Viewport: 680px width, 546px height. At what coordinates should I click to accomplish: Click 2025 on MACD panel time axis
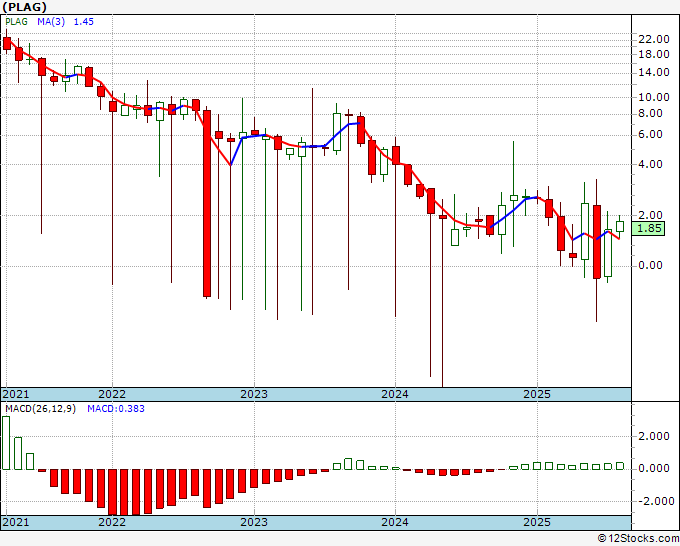[537, 522]
